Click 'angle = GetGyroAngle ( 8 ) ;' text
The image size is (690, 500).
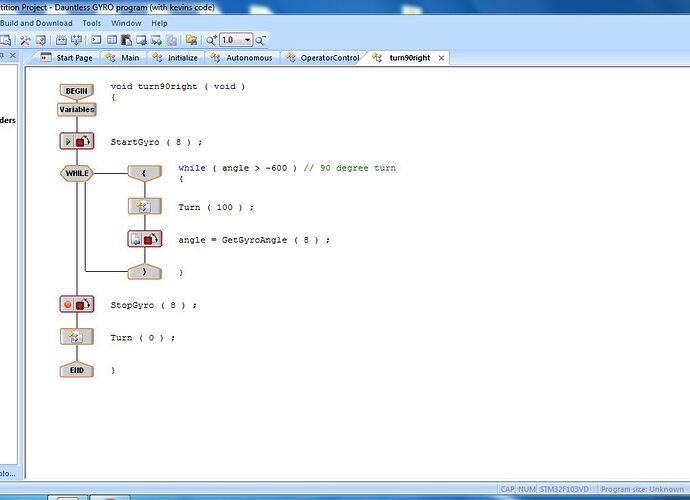pos(254,240)
